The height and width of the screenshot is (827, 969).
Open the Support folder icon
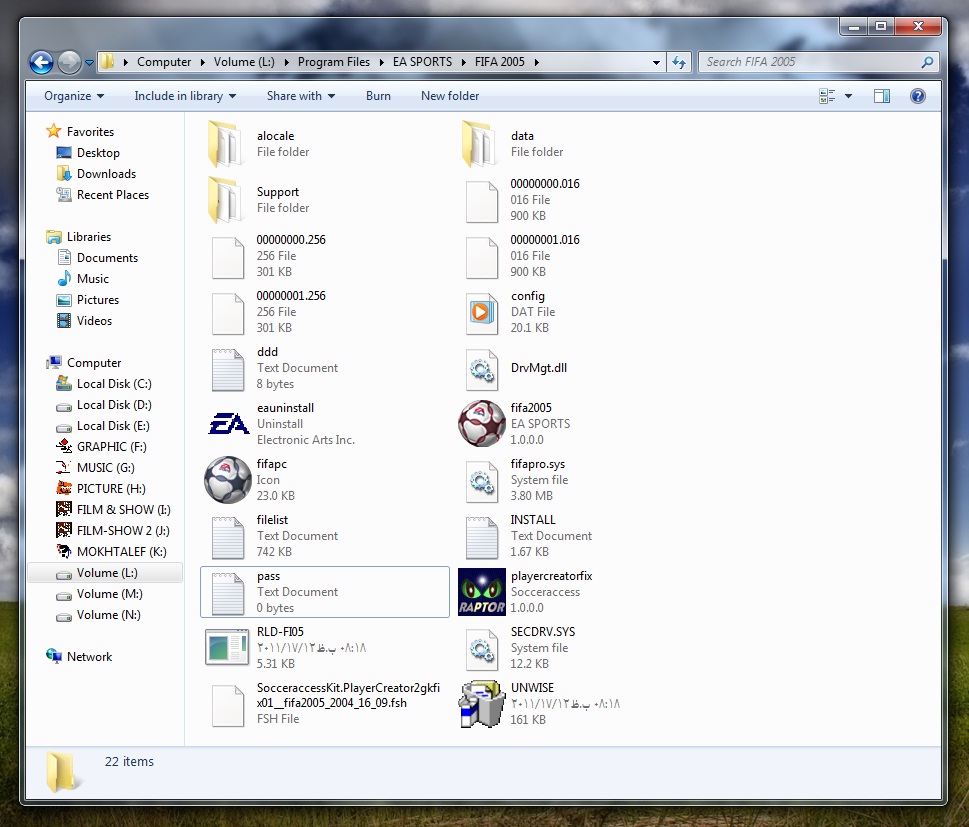[226, 200]
